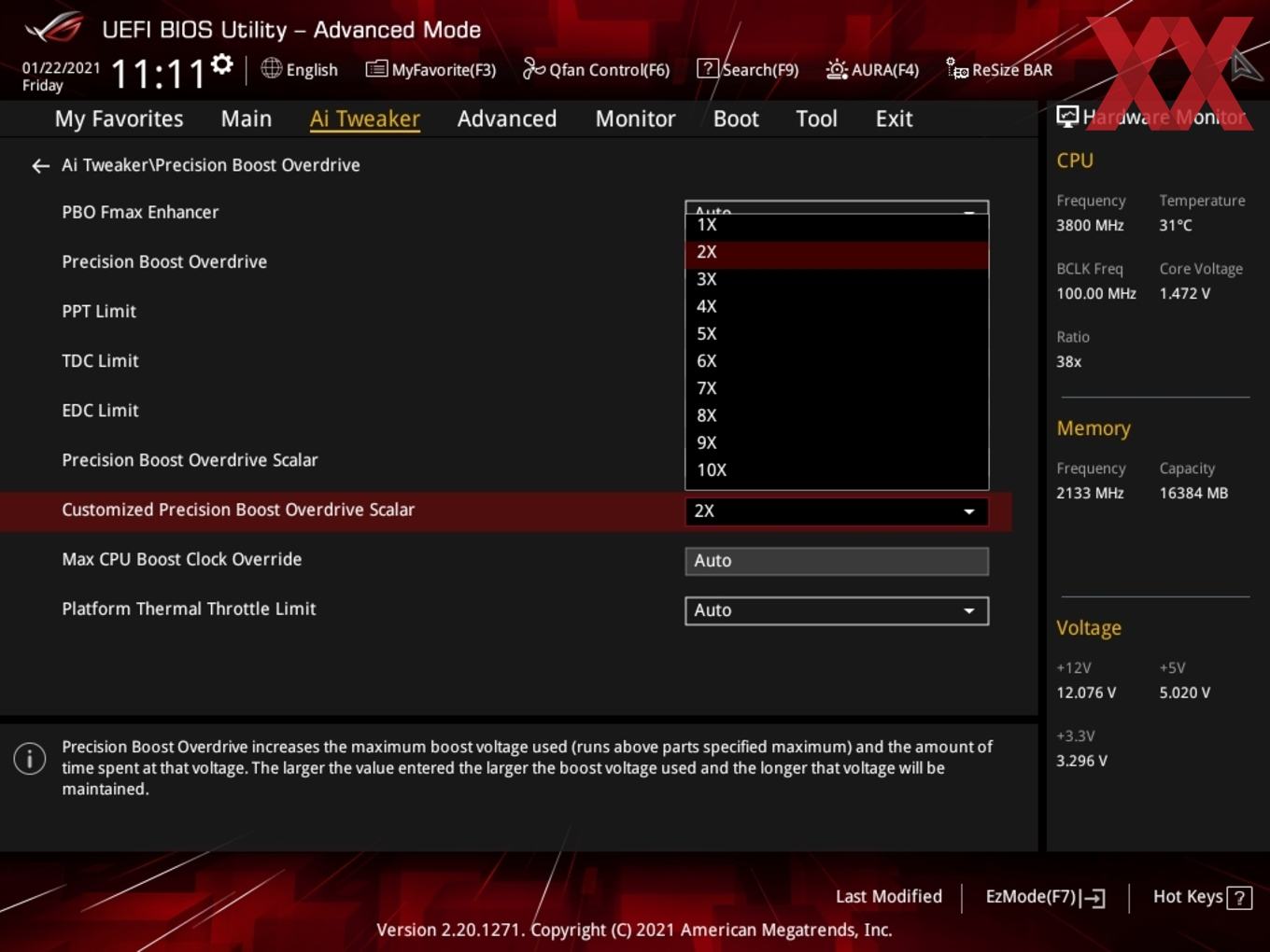The height and width of the screenshot is (952, 1270).
Task: Select PBO Fmax Enhancer setting
Action: tap(140, 213)
